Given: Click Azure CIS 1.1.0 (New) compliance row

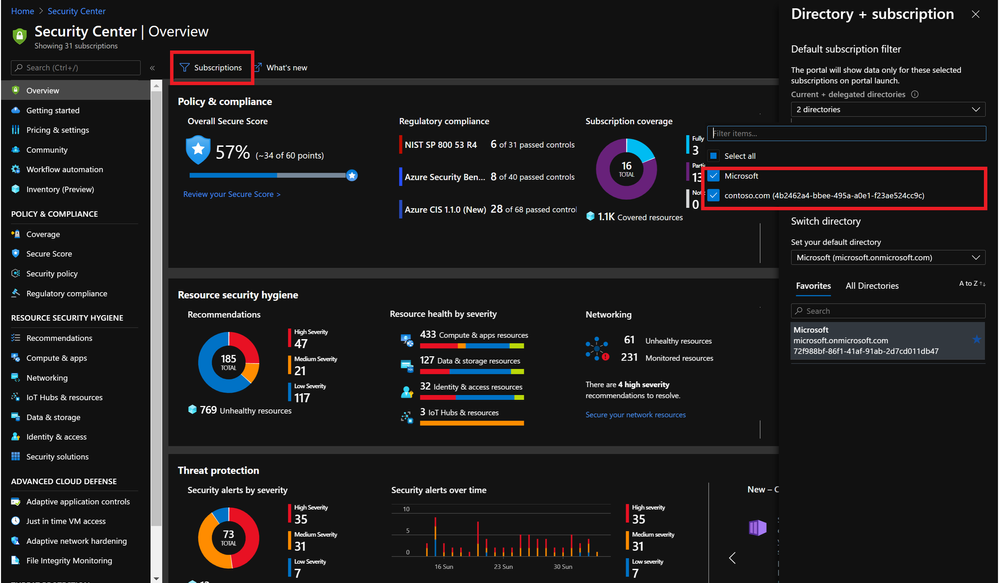Looking at the screenshot, I should tap(487, 209).
